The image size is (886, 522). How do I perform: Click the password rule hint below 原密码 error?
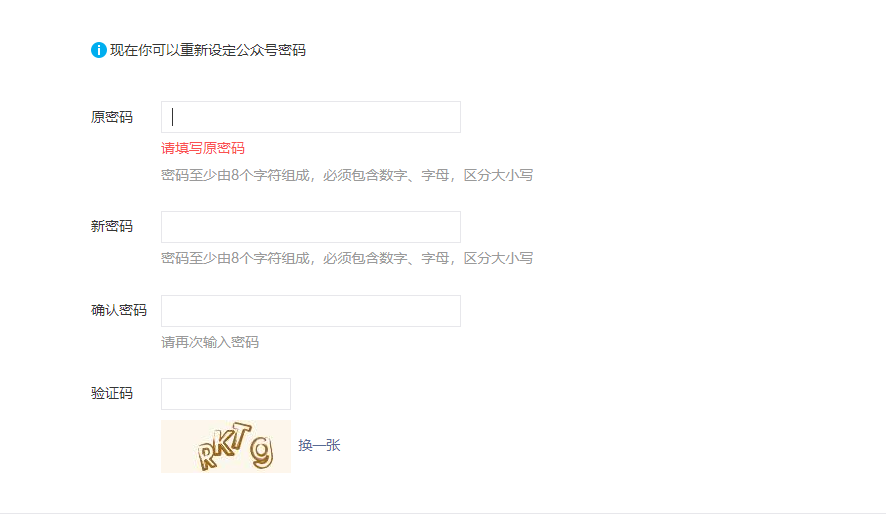coord(347,175)
